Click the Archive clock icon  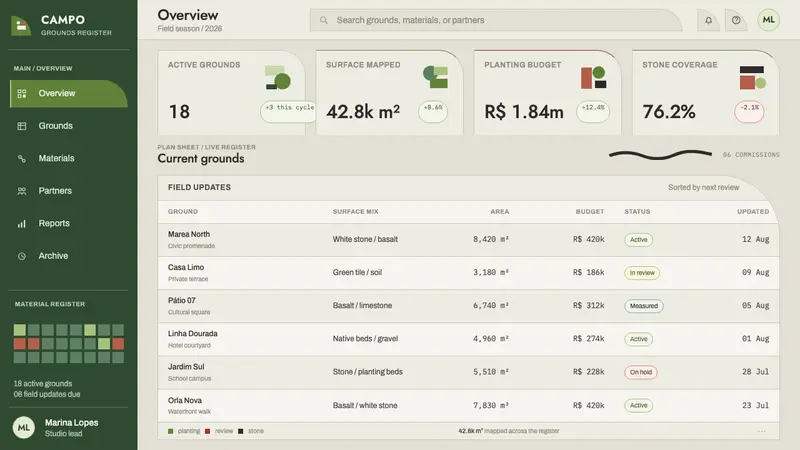tap(21, 256)
